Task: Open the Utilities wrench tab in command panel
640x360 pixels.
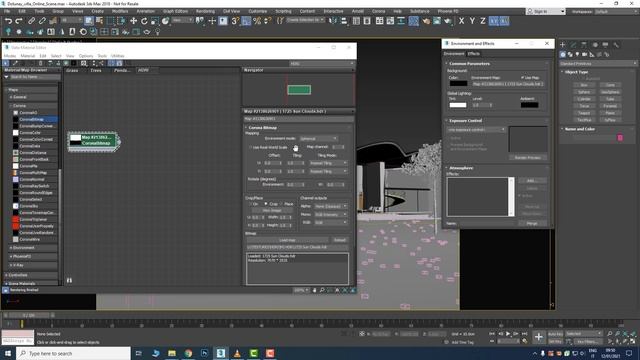Action: 616,44
